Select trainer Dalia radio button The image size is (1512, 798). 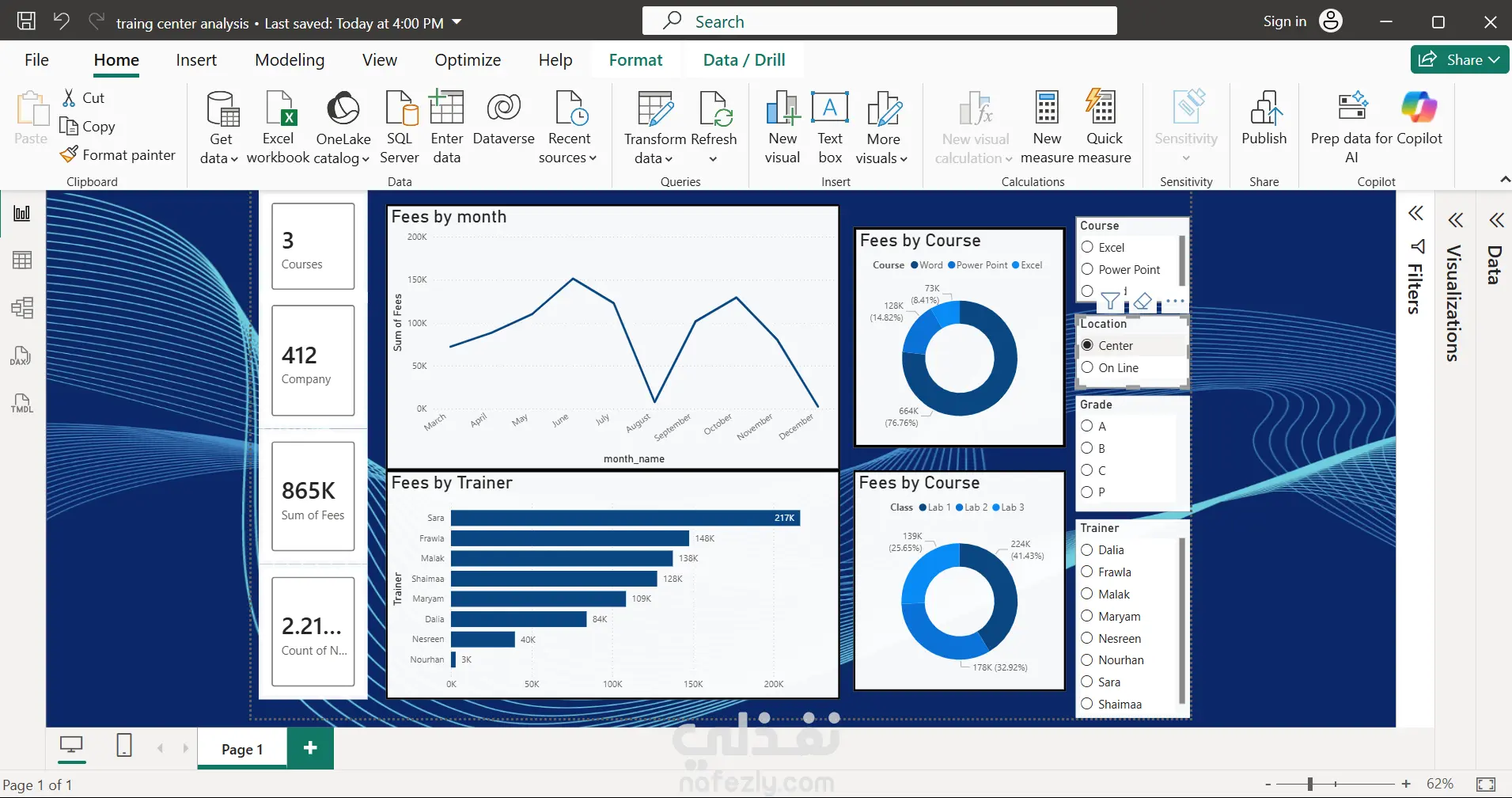tap(1088, 549)
